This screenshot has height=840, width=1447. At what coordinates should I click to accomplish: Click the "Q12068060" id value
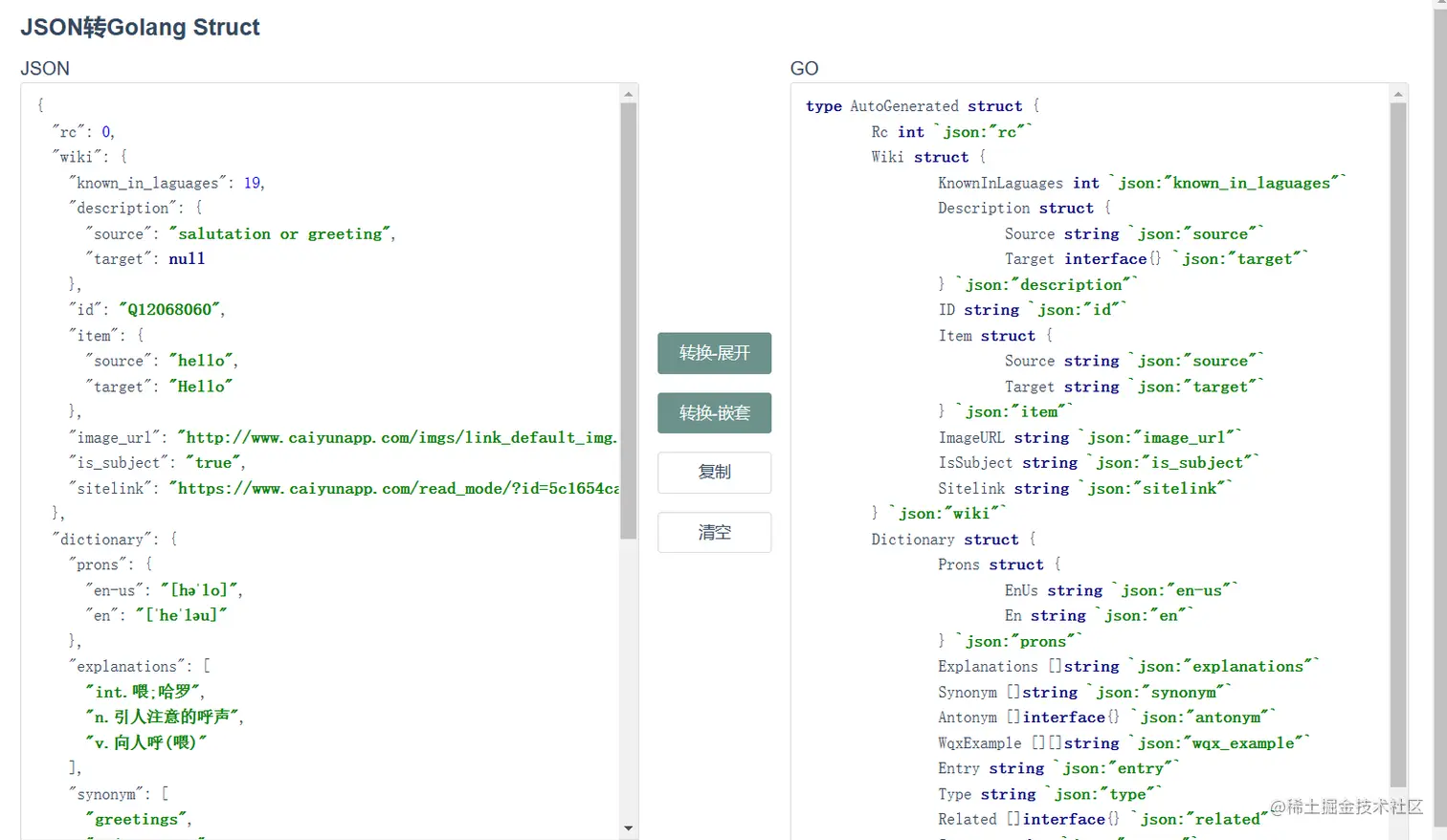(x=171, y=309)
